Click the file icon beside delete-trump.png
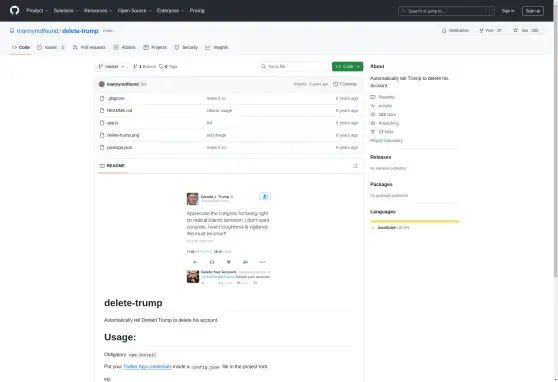The height and width of the screenshot is (382, 558). point(102,135)
